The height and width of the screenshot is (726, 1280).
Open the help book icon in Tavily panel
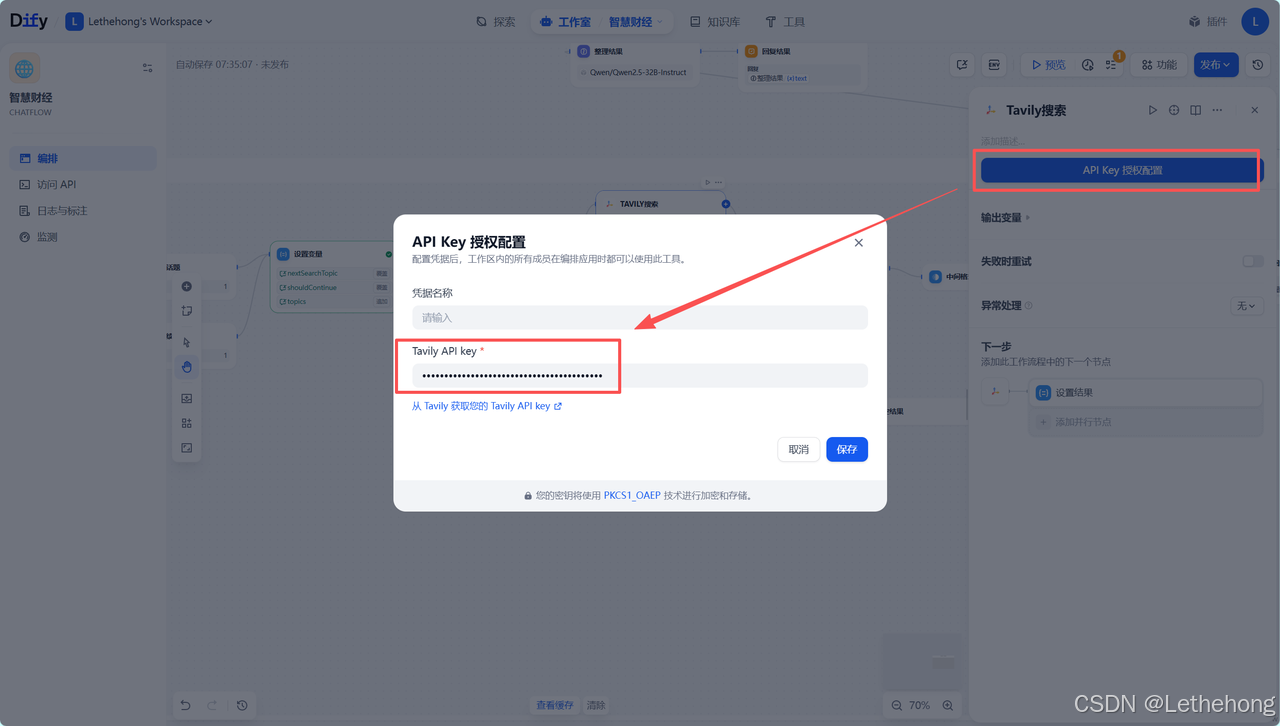[x=1195, y=110]
